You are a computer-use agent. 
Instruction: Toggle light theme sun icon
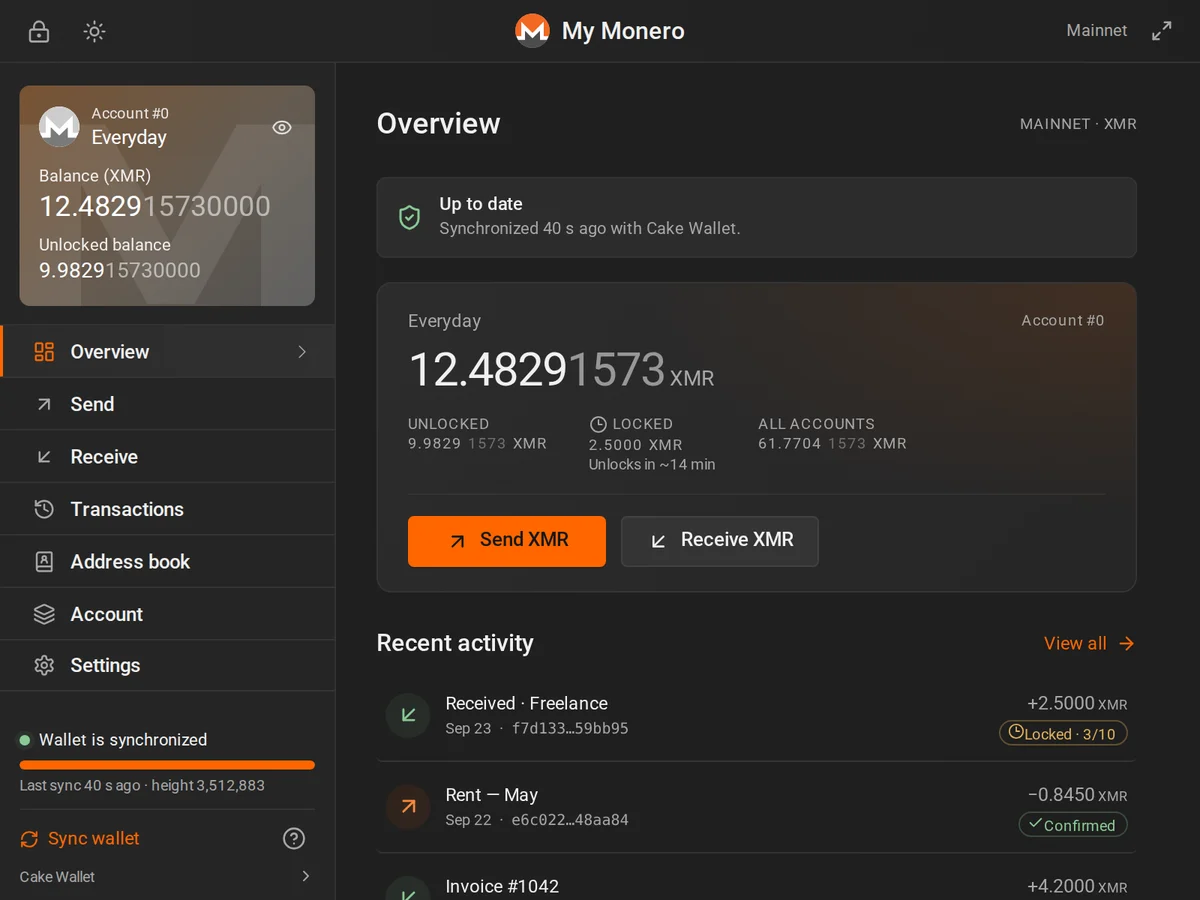point(94,31)
